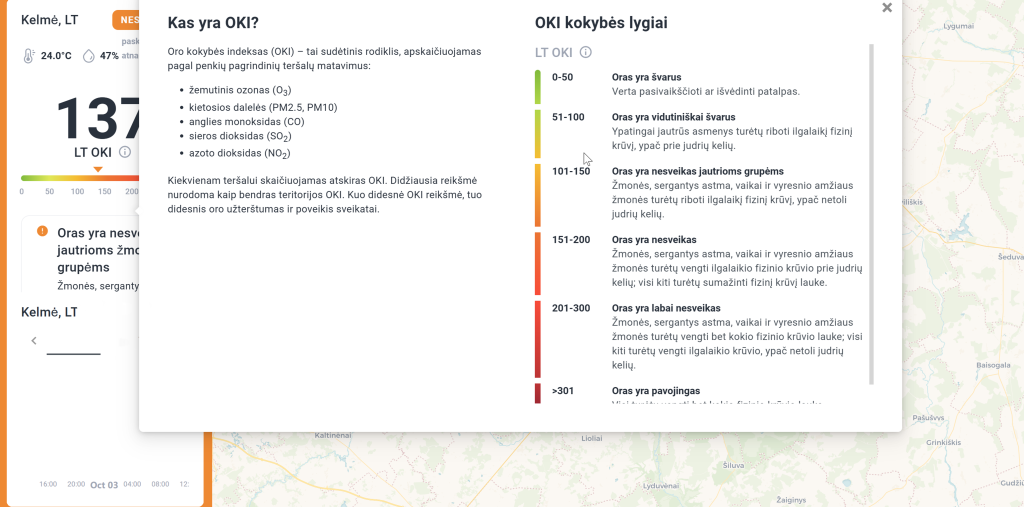Click the 'Oras yra nesveikas' level heading
Image resolution: width=1024 pixels, height=507 pixels.
click(654, 240)
